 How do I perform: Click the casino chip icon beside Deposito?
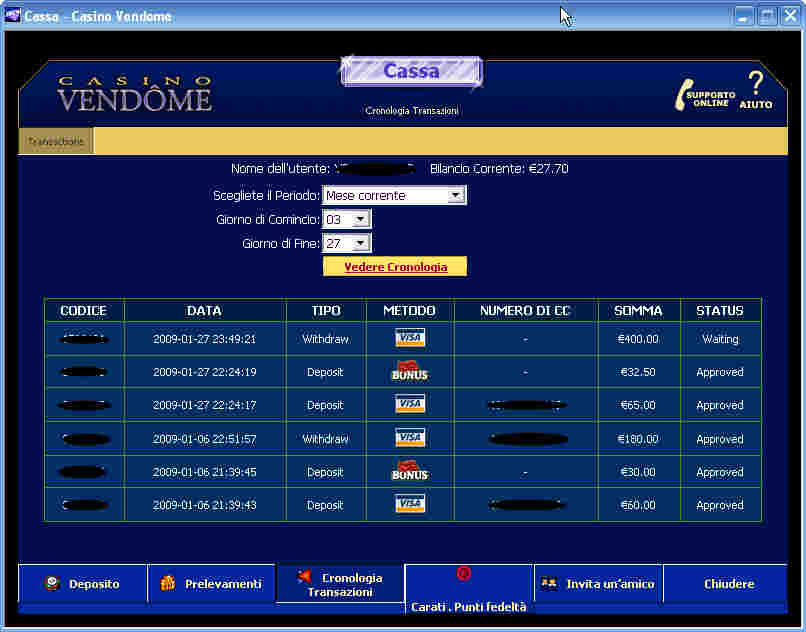click(52, 584)
